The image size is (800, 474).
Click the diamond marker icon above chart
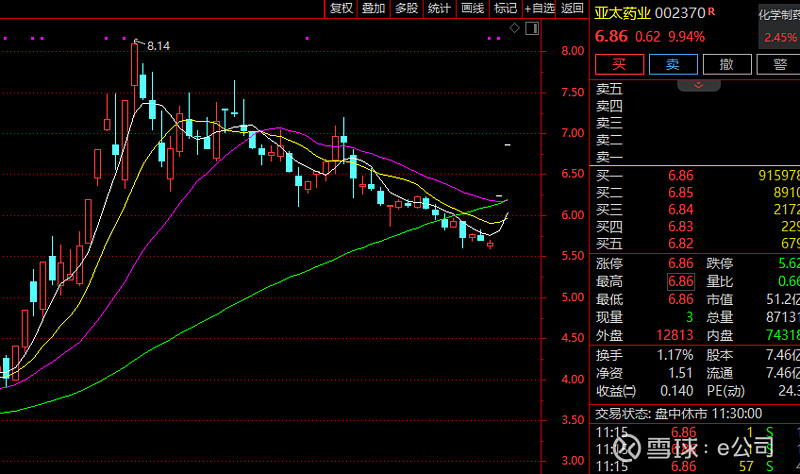(x=514, y=30)
